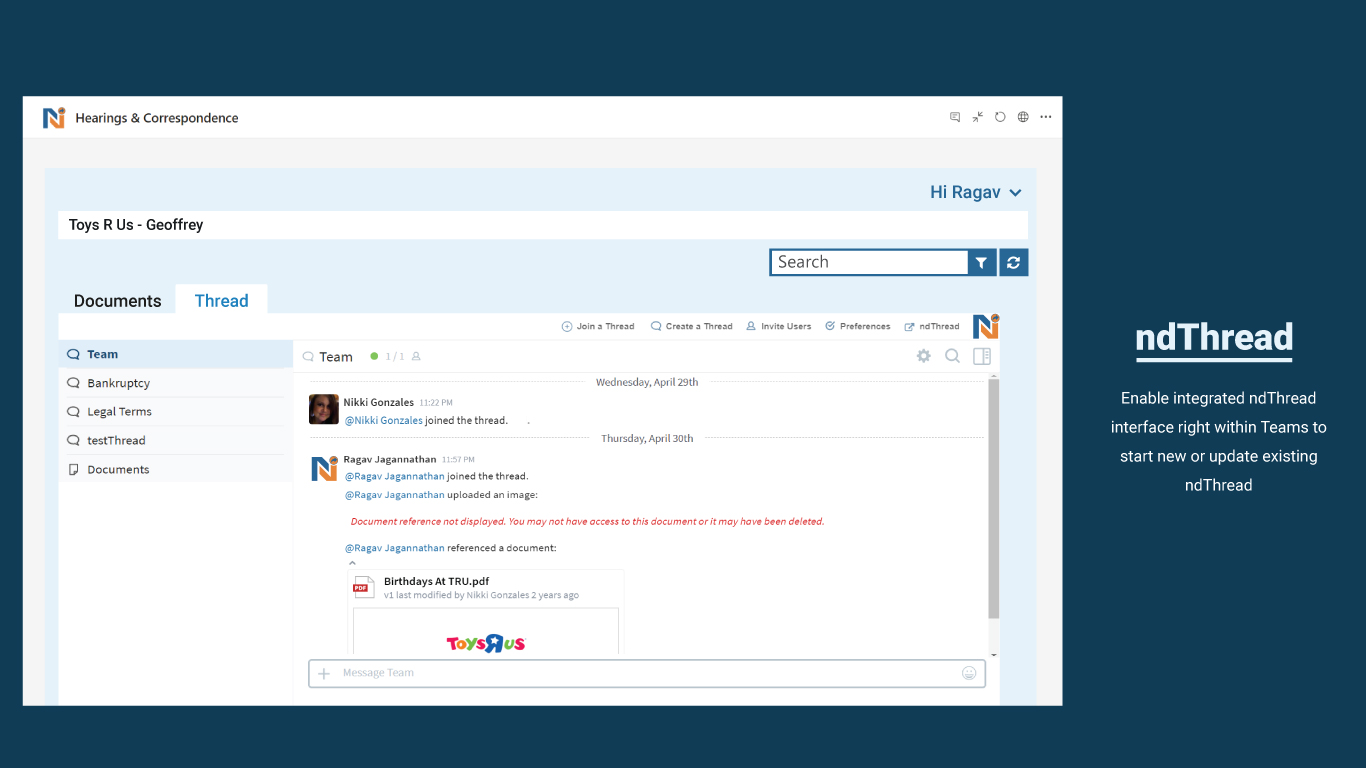Click the circular reload icon in the header
The height and width of the screenshot is (768, 1366).
tap(1000, 117)
